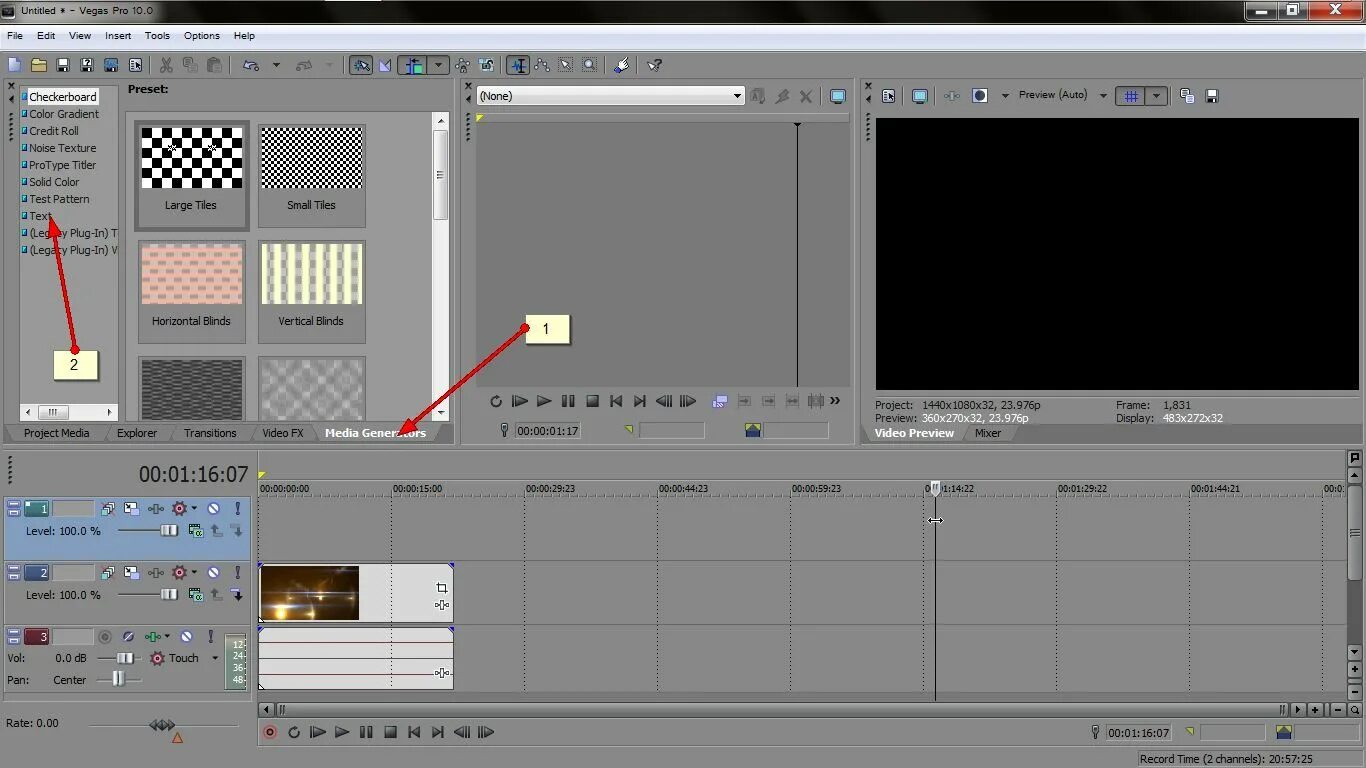1366x768 pixels.
Task: Save the project using floppy icon
Action: (62, 65)
